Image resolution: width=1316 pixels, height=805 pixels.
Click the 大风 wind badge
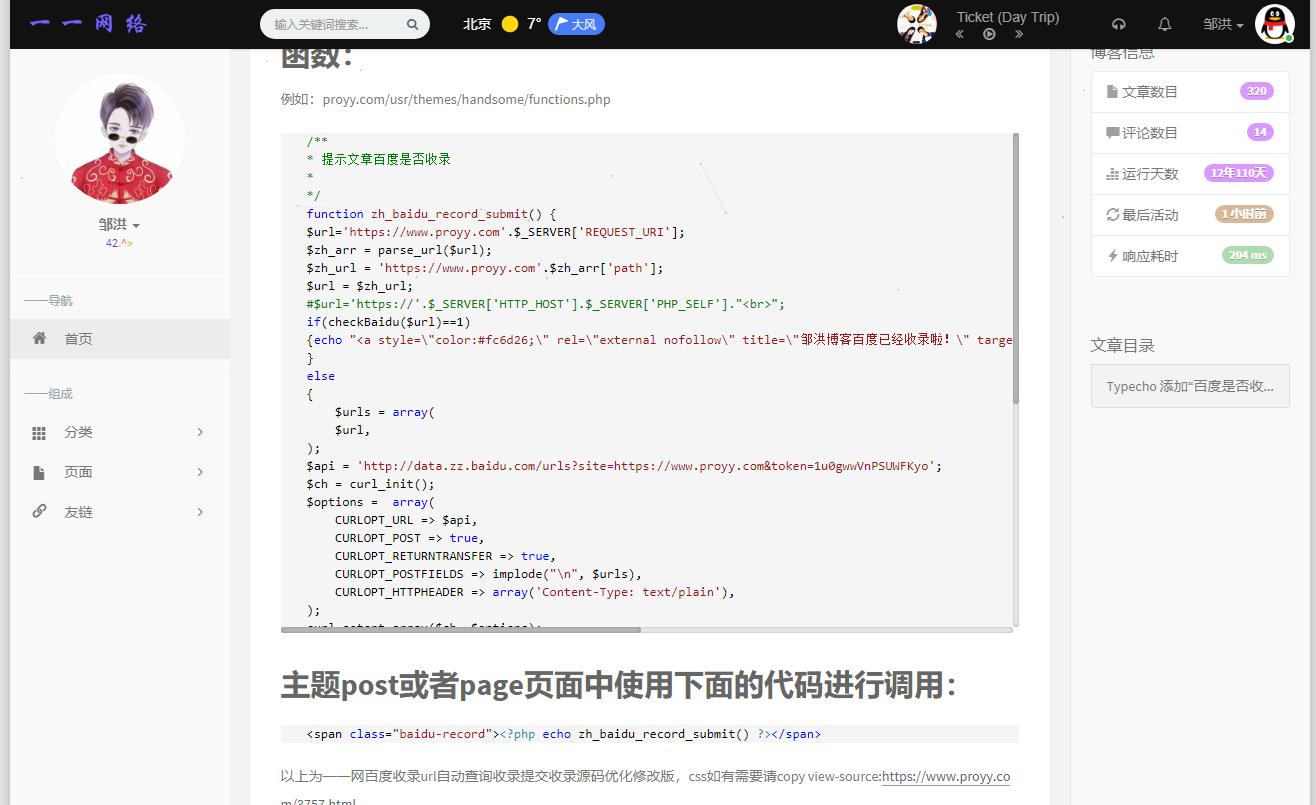[x=577, y=24]
